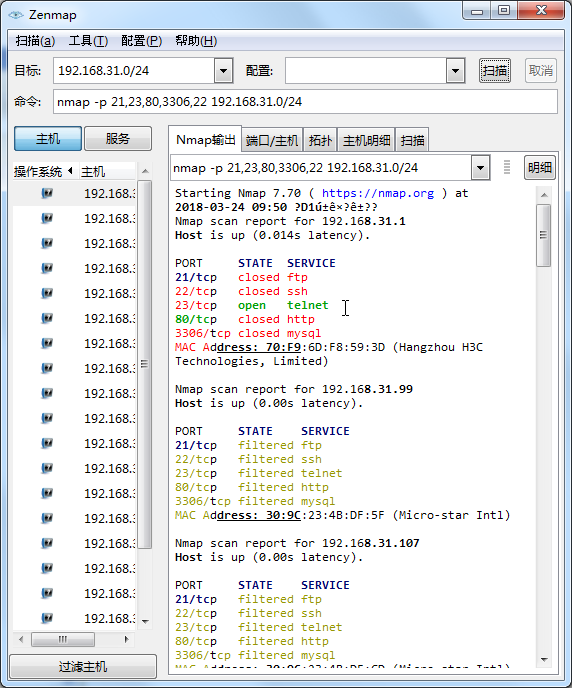Select the highlighted top host OS icon
This screenshot has height=688, width=572.
pyautogui.click(x=47, y=193)
